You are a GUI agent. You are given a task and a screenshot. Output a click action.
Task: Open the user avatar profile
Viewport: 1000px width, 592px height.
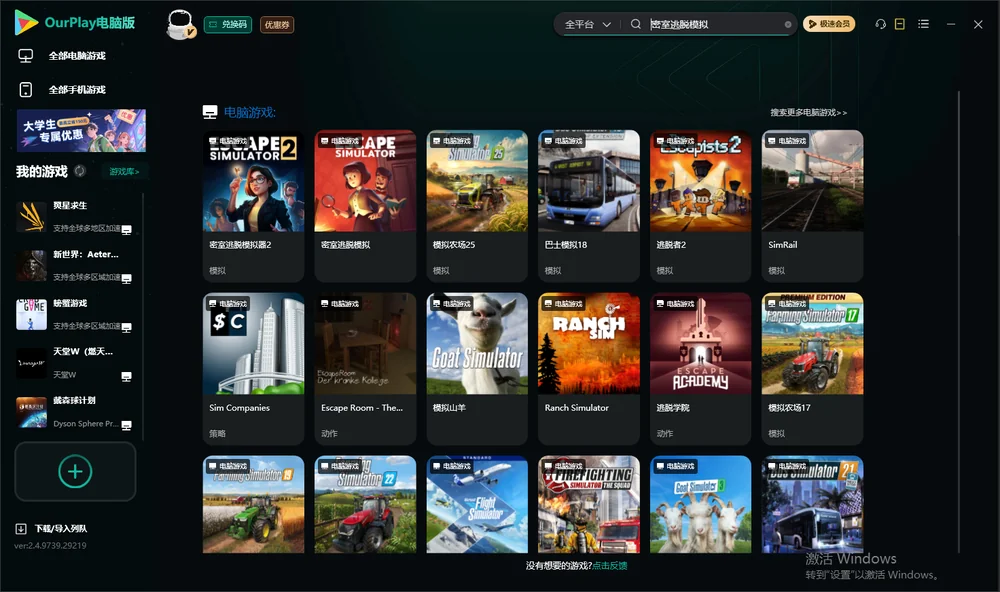coord(180,24)
